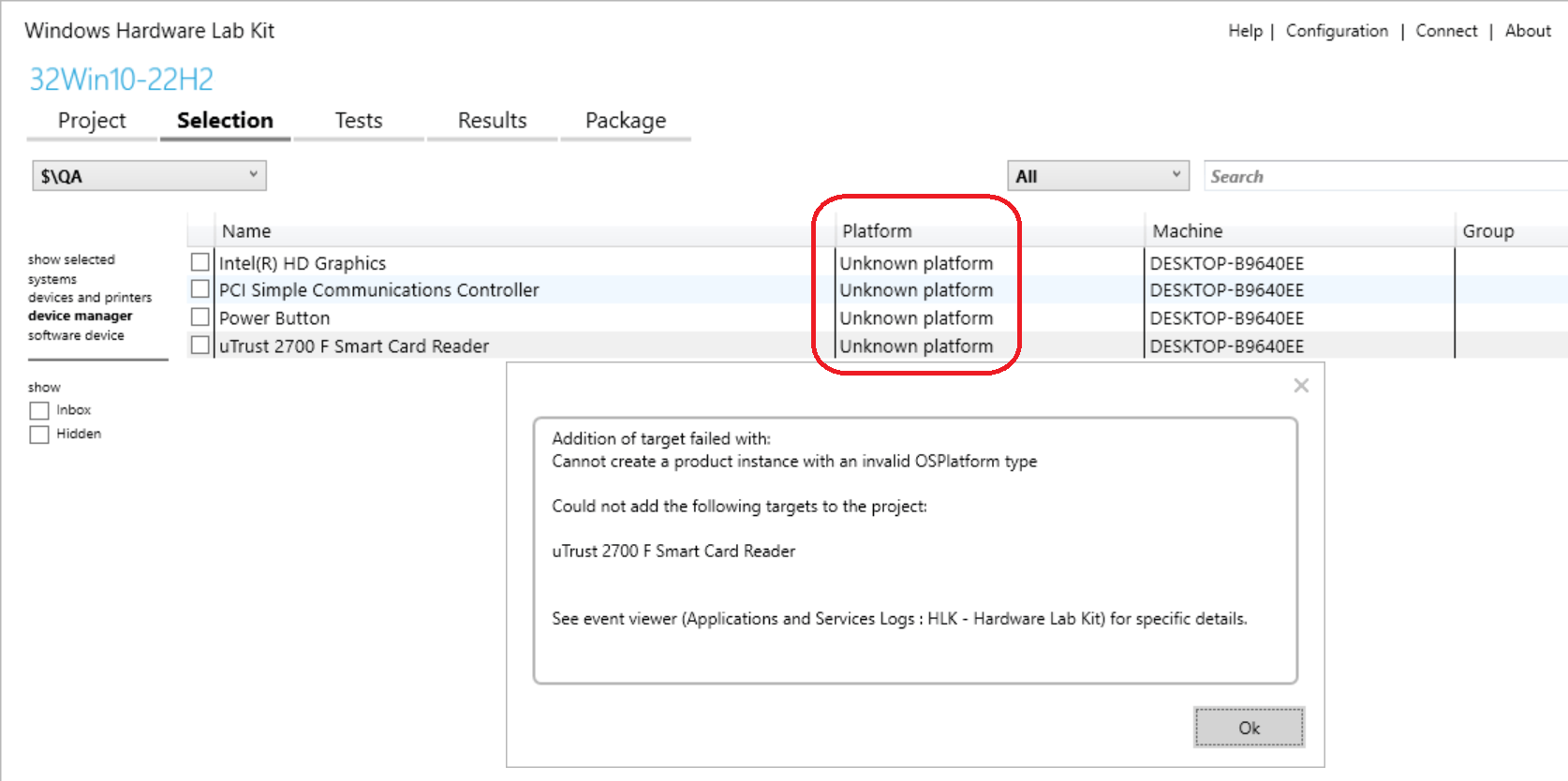Select the Power Button name
Screen dimensions: 1568x781
[x=274, y=318]
